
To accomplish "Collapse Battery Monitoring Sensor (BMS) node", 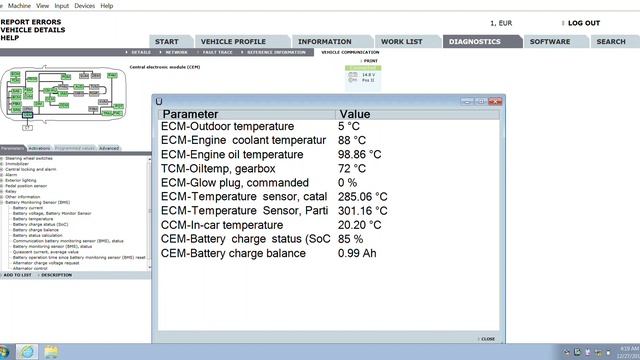I will tap(2, 202).
